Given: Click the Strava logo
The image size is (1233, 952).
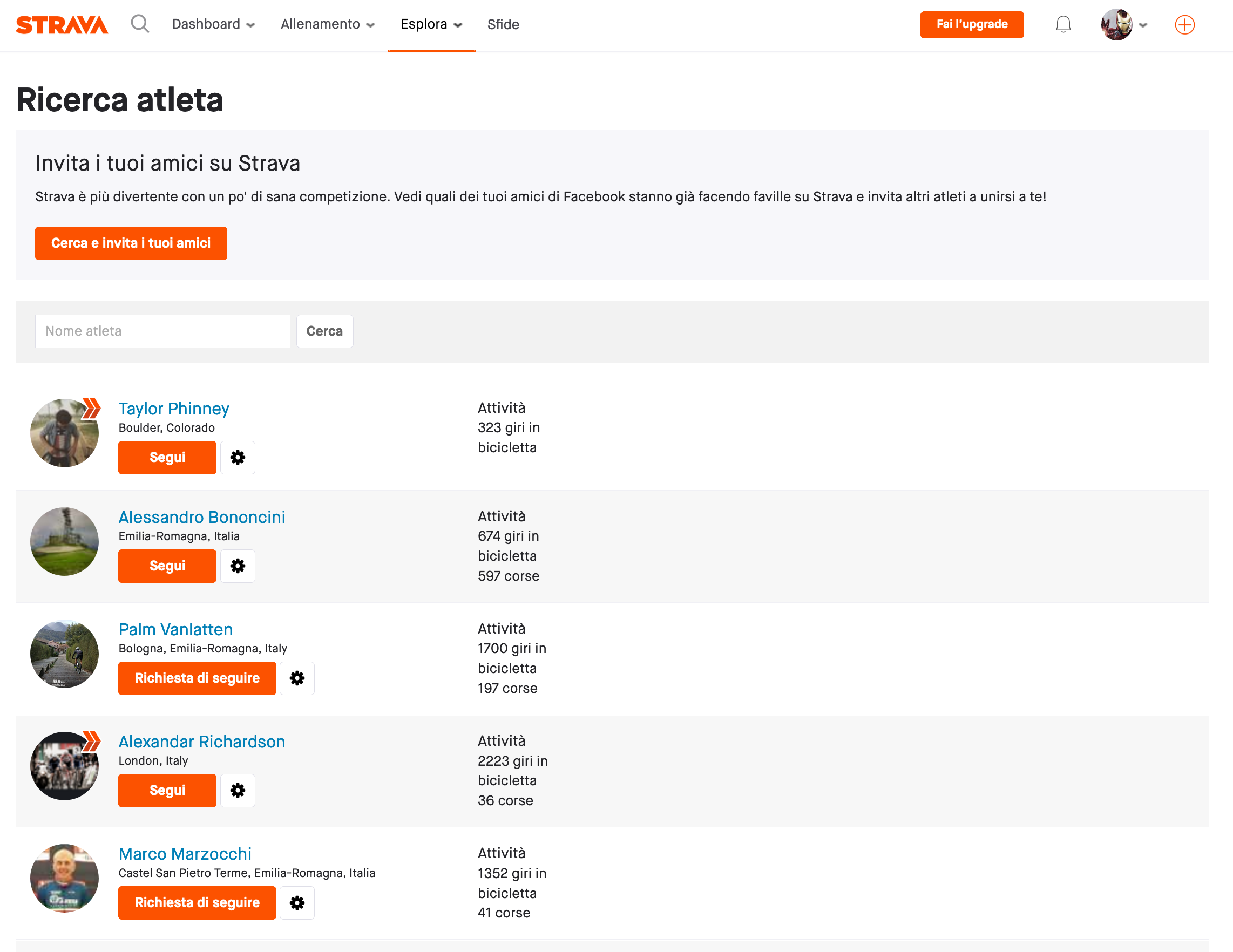Looking at the screenshot, I should (x=62, y=25).
